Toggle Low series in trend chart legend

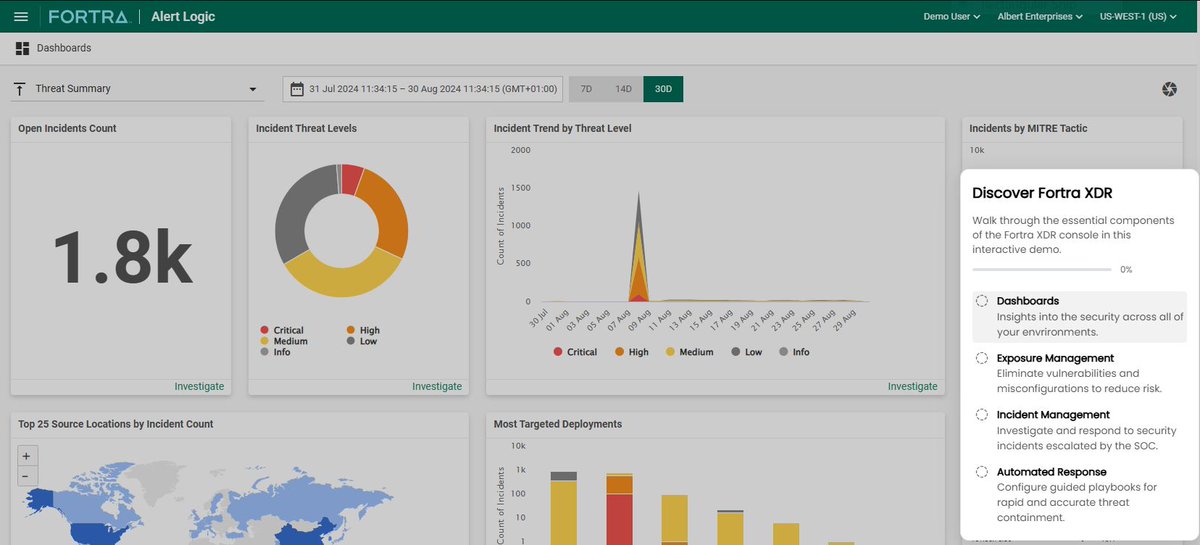746,352
